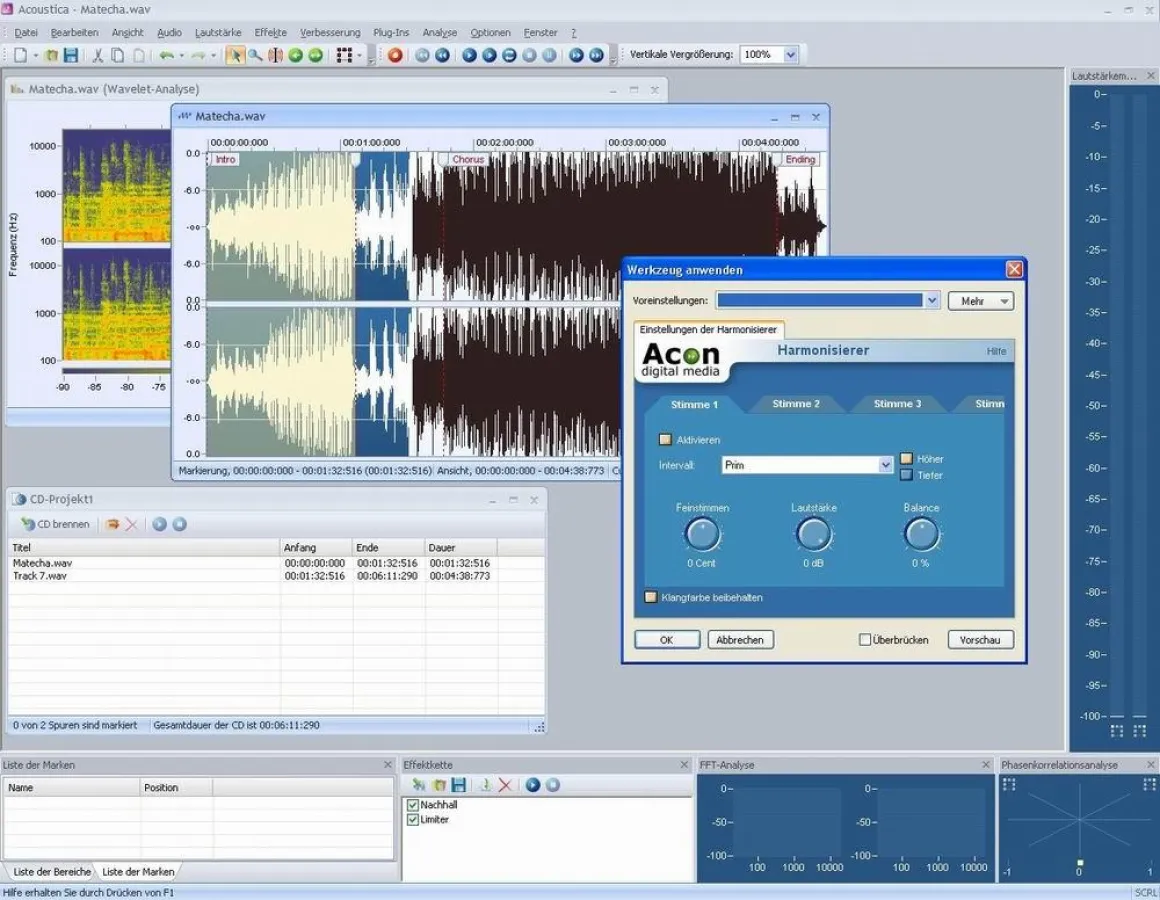This screenshot has height=900, width=1160.
Task: Enable the Aktivieren checkbox for Stimme 1
Action: [666, 439]
